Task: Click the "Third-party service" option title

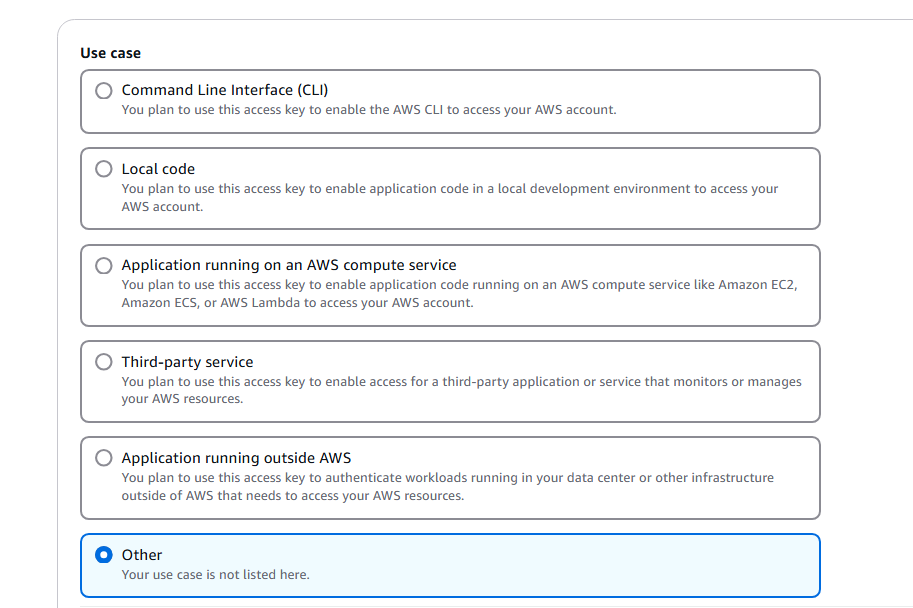Action: (x=187, y=362)
